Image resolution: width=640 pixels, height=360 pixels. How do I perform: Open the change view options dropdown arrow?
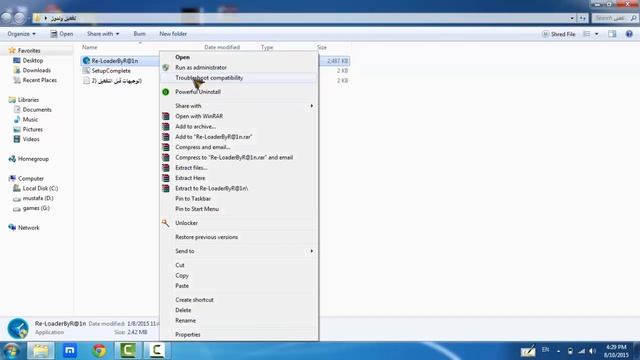click(596, 34)
